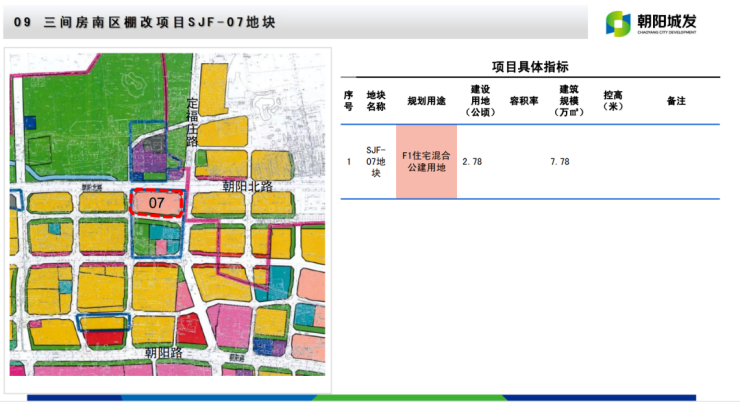The height and width of the screenshot is (402, 740).
Task: Click the red dashed 07 parcel on map
Action: click(156, 203)
